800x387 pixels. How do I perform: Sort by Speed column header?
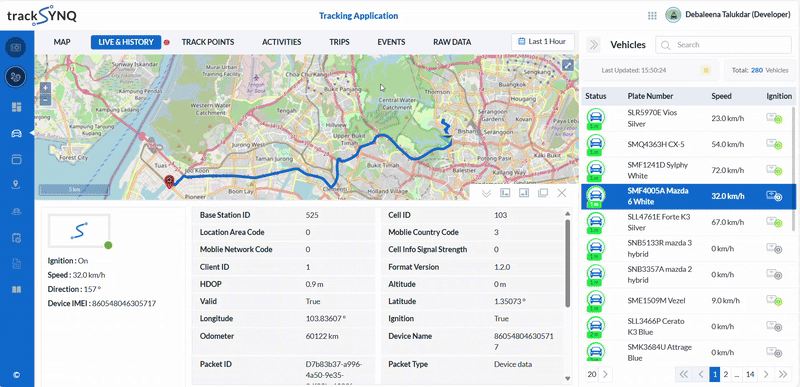pos(721,96)
